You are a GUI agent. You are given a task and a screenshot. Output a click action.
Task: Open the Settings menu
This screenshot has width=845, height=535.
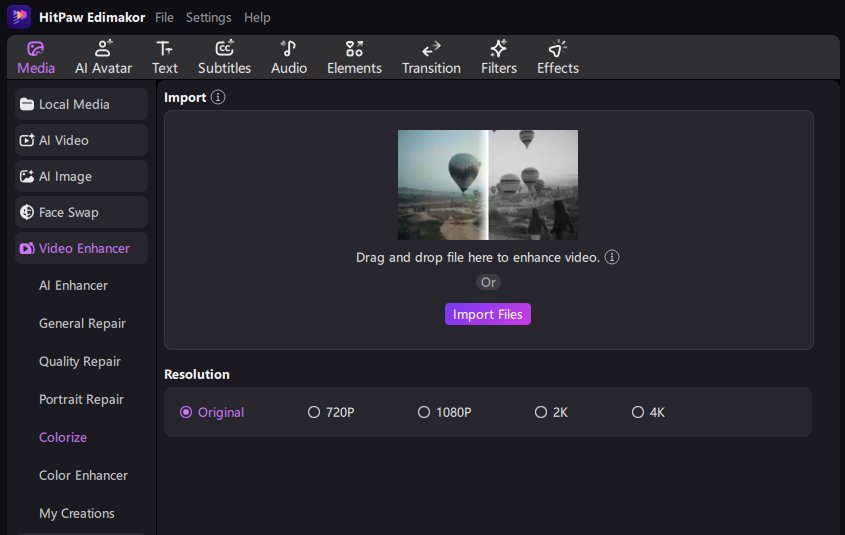(209, 17)
